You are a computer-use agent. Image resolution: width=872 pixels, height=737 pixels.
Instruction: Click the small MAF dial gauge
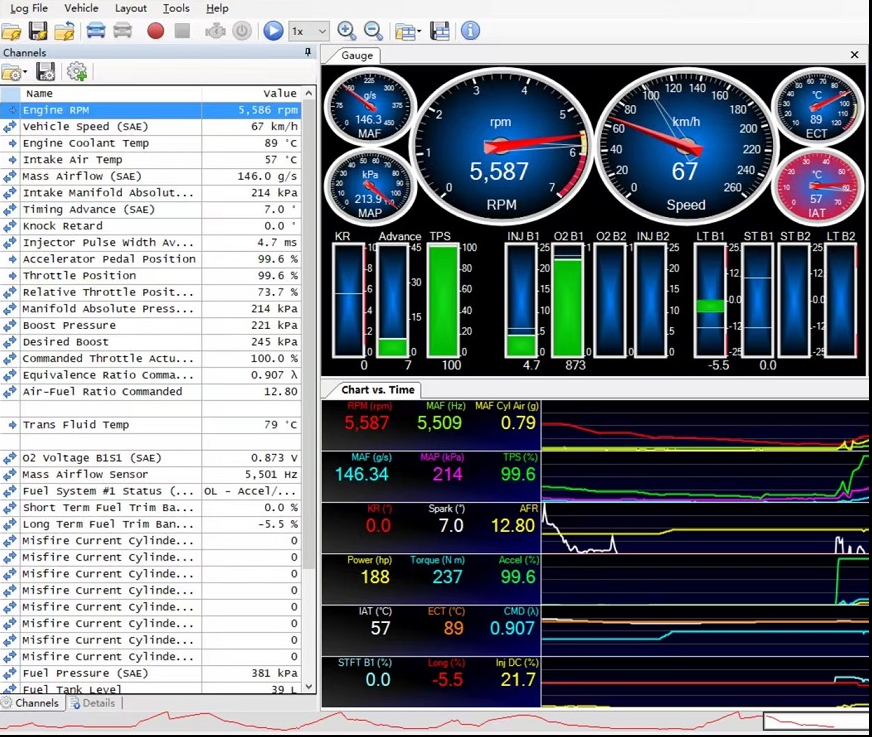click(370, 106)
